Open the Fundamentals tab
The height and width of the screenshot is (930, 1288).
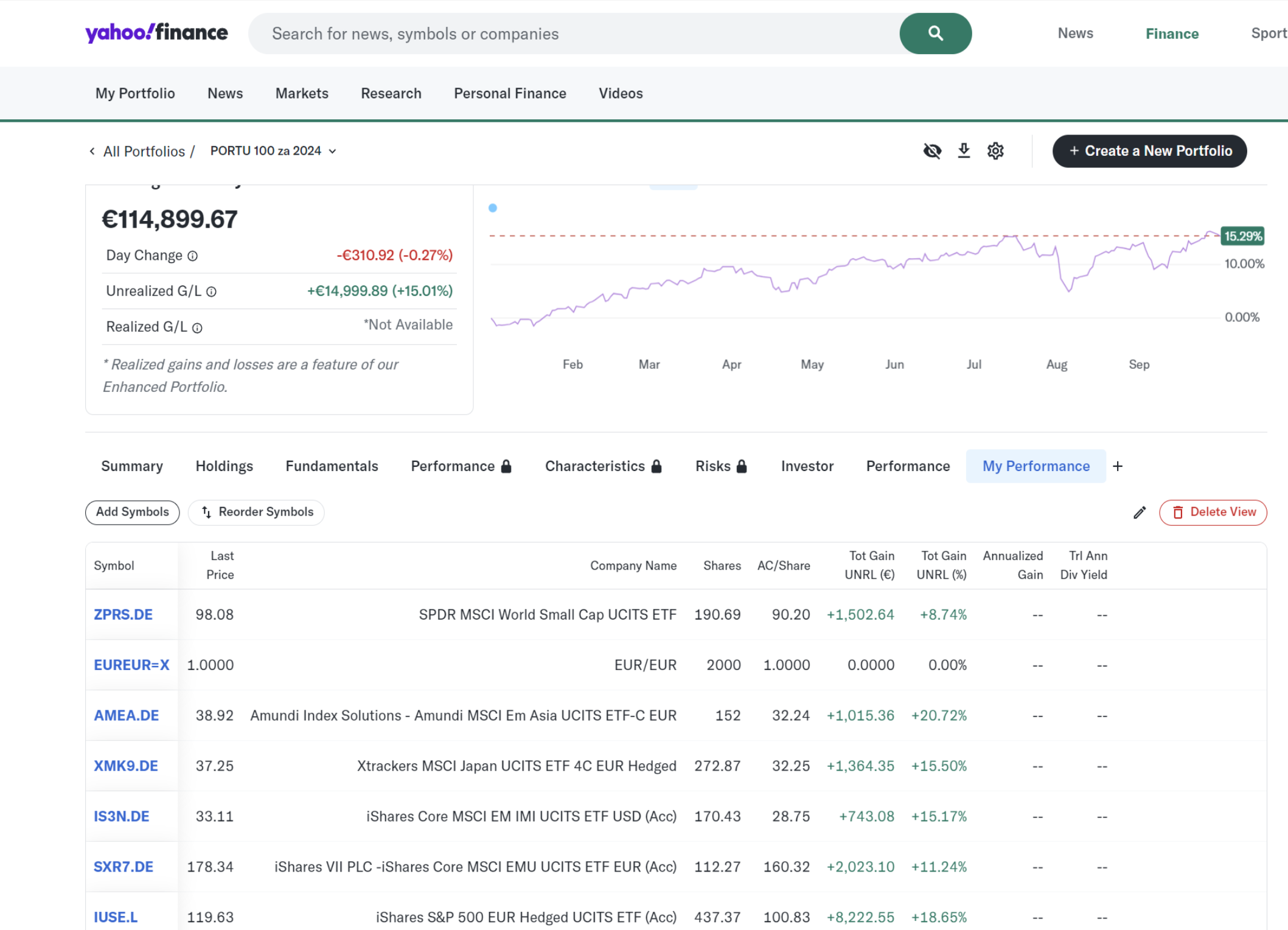pyautogui.click(x=332, y=466)
